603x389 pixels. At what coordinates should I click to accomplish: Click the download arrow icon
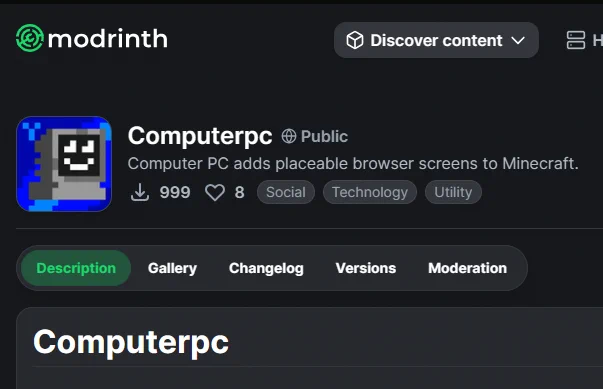[140, 192]
